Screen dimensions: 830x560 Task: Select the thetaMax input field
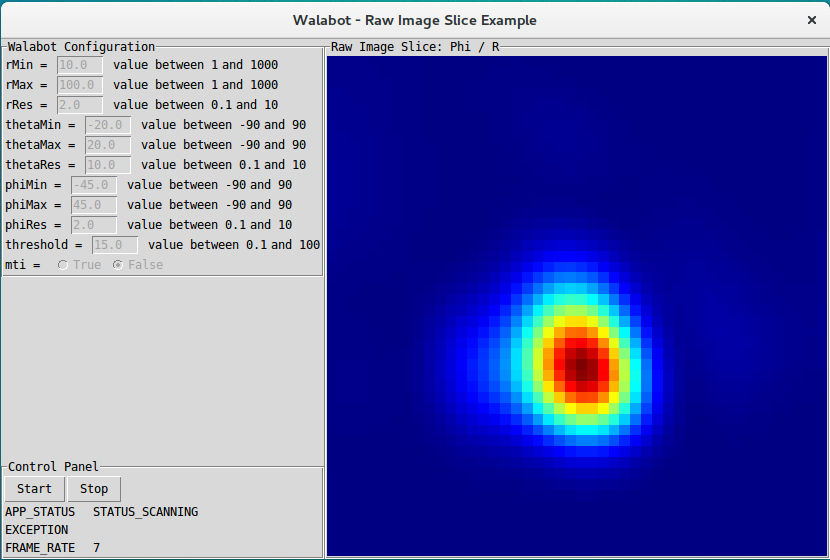click(x=108, y=145)
